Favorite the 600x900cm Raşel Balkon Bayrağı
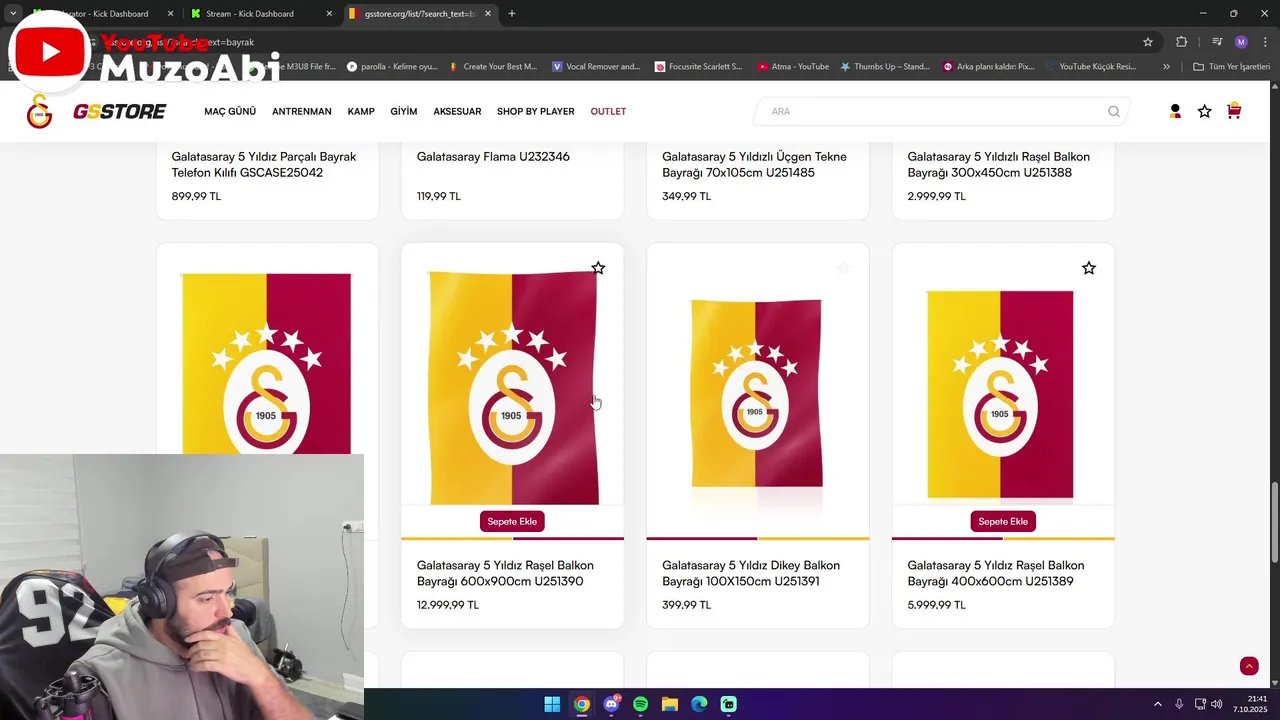 598,268
